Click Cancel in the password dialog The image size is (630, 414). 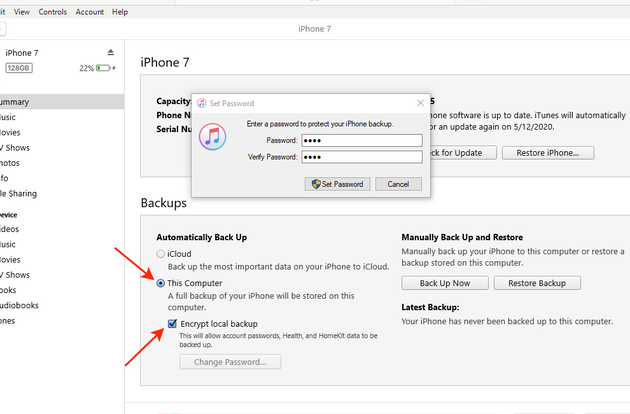point(398,184)
